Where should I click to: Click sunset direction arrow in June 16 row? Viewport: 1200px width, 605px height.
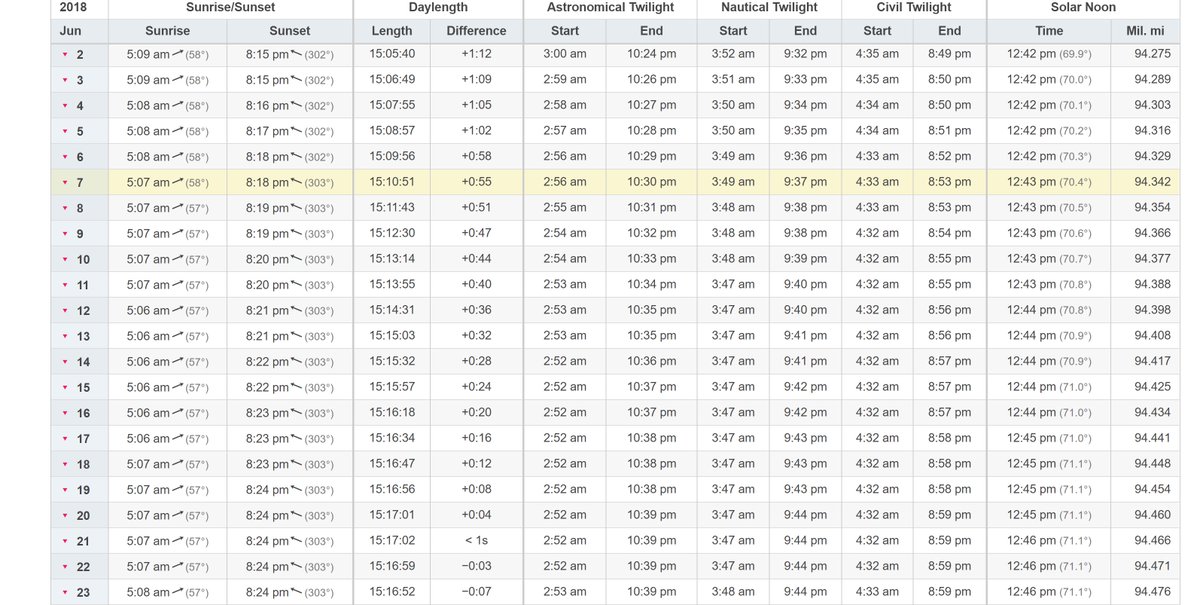coord(297,412)
